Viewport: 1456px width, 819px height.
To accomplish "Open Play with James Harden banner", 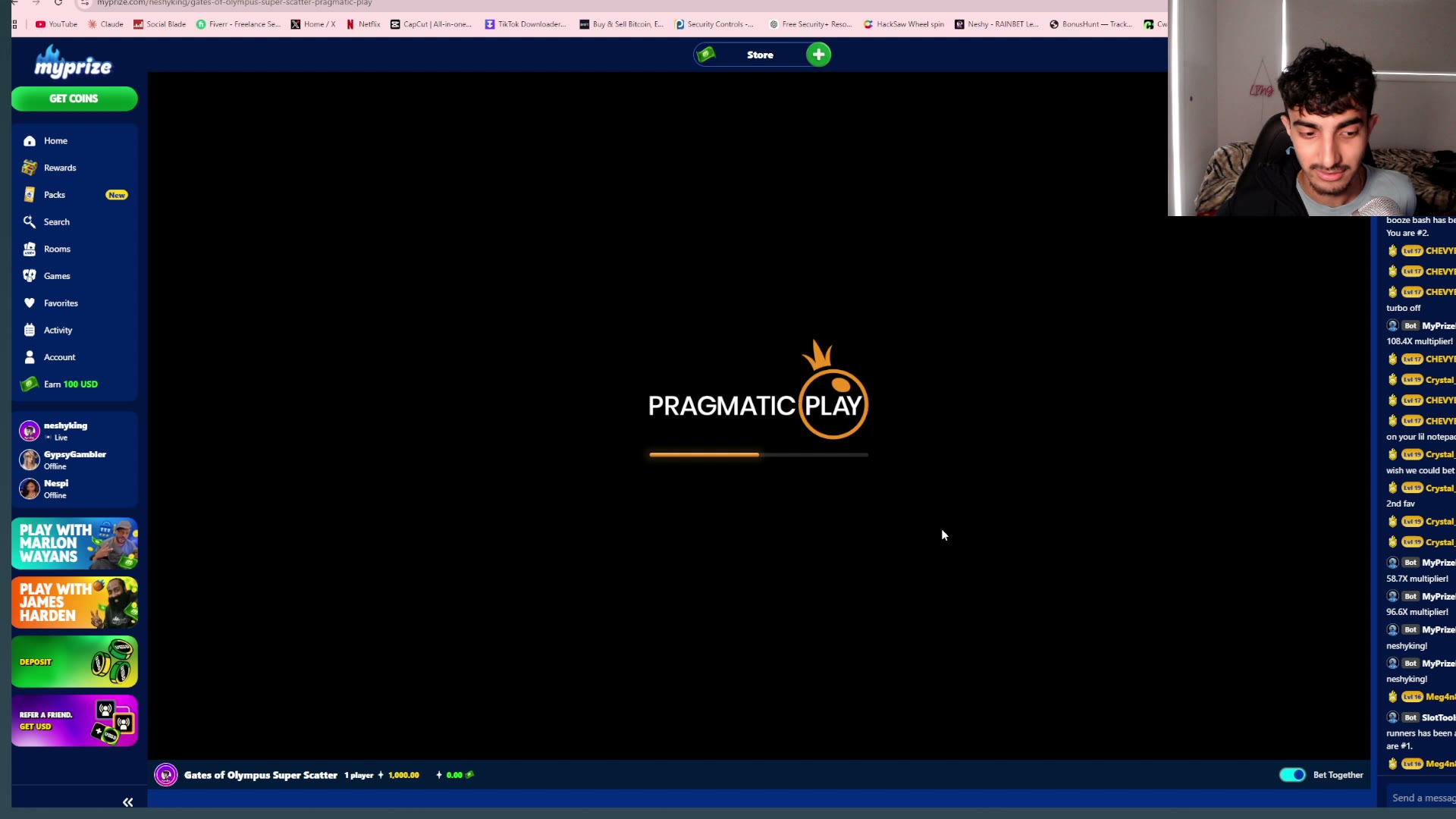I will click(x=74, y=603).
